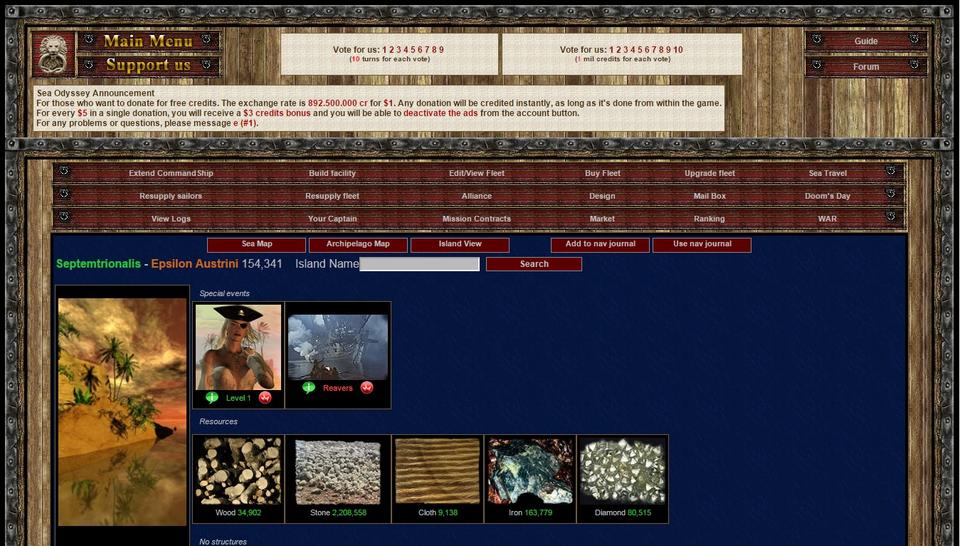Image resolution: width=960 pixels, height=546 pixels.
Task: Select the Wood resource image
Action: tap(238, 471)
